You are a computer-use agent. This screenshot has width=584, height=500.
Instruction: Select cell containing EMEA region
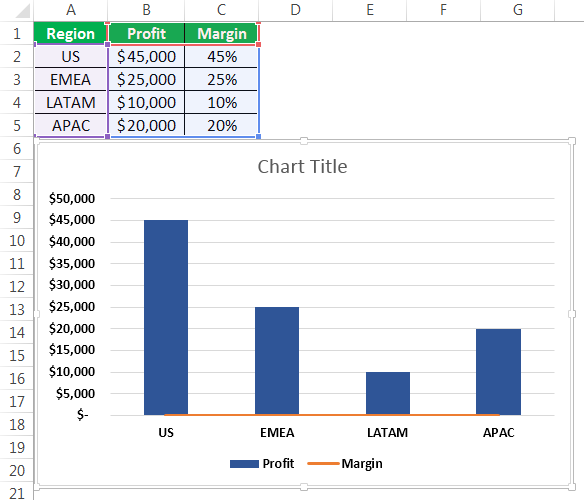click(x=71, y=79)
